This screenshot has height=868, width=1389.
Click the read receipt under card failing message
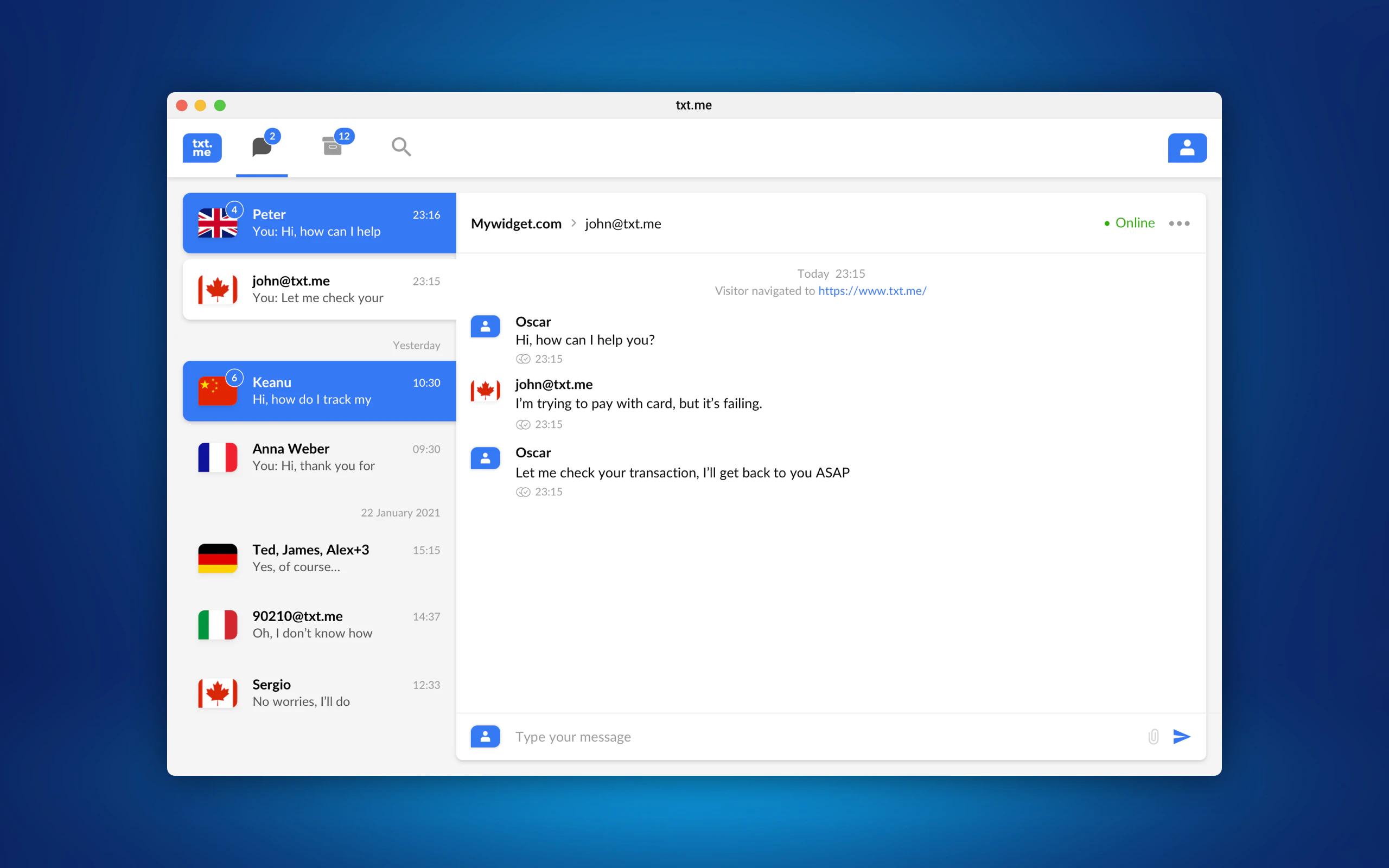click(523, 424)
